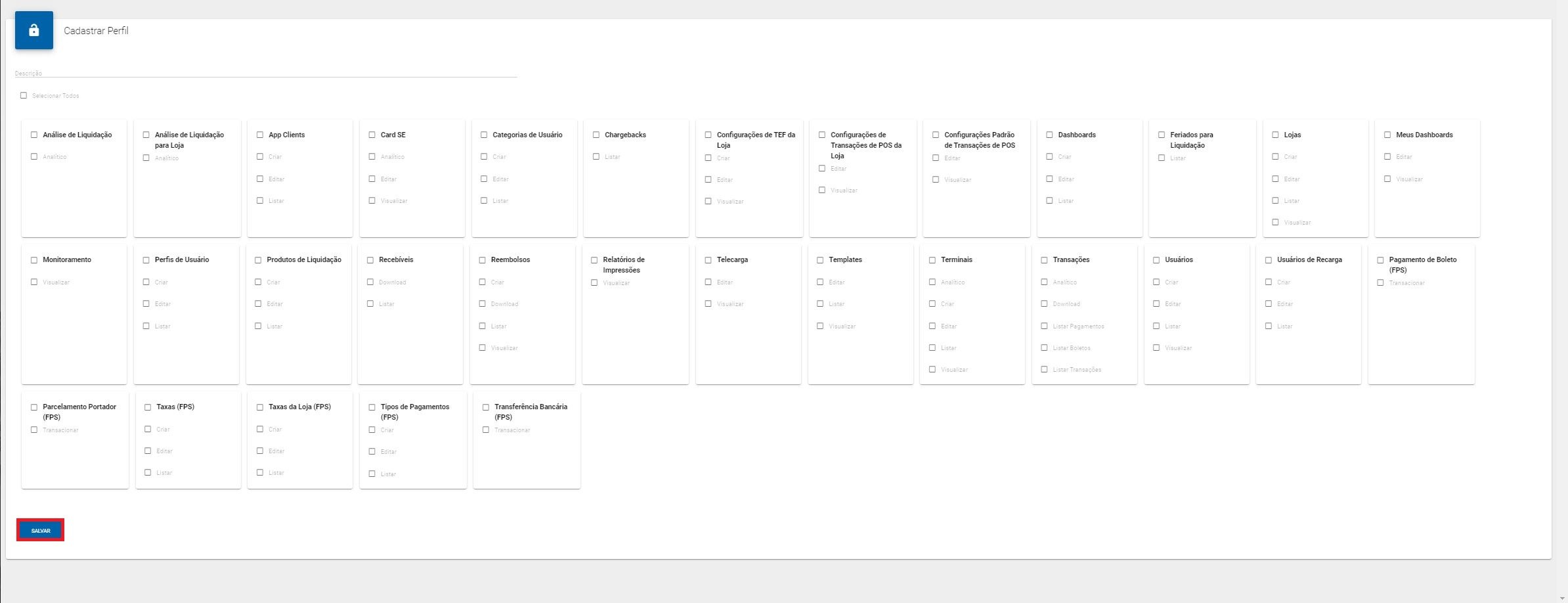
Task: Check the Dashboards group checkbox
Action: coord(1049,135)
